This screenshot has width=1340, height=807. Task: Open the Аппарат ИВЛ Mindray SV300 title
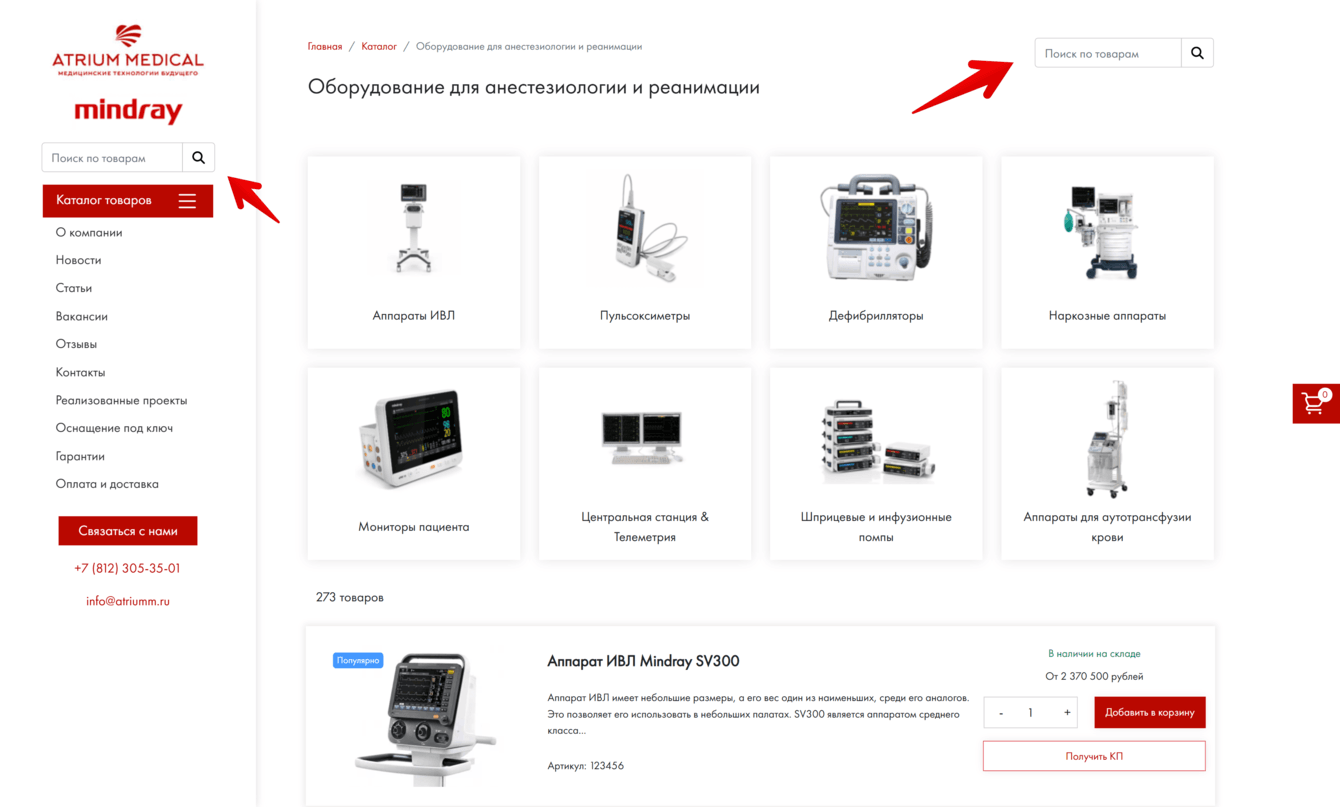(643, 661)
